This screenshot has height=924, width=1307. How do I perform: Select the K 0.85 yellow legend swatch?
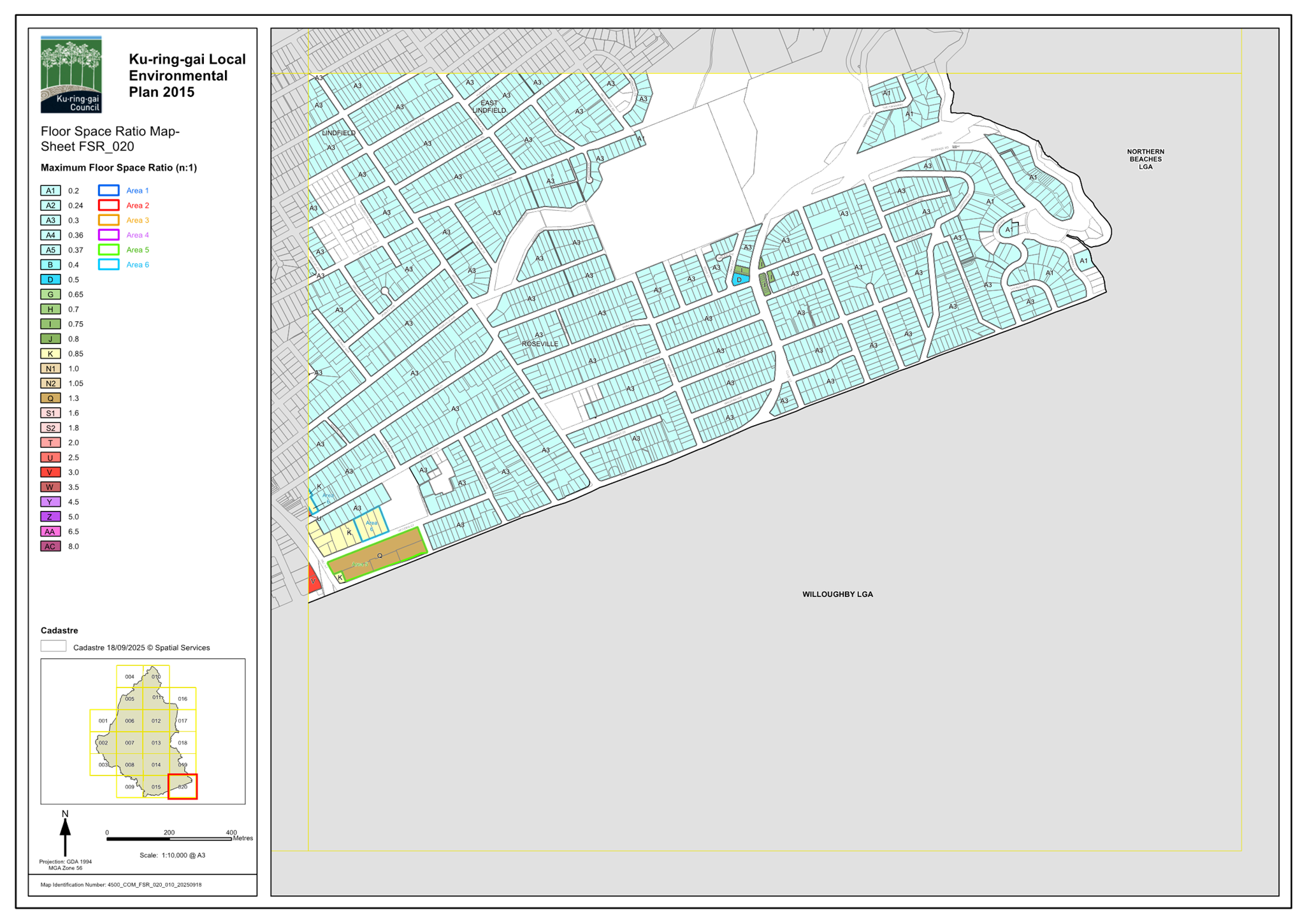pos(50,354)
